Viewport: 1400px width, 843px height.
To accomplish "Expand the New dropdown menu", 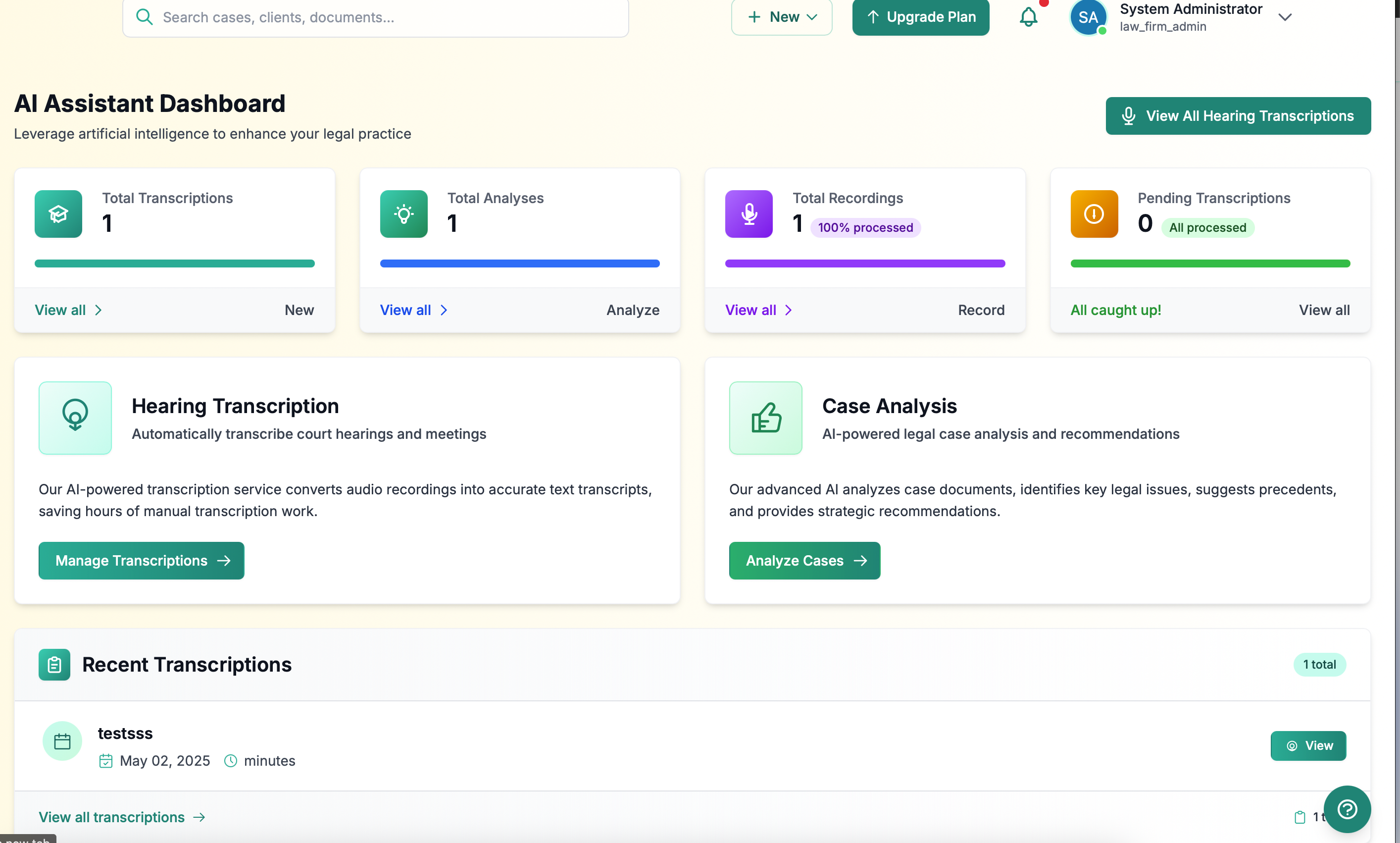I will pyautogui.click(x=781, y=17).
